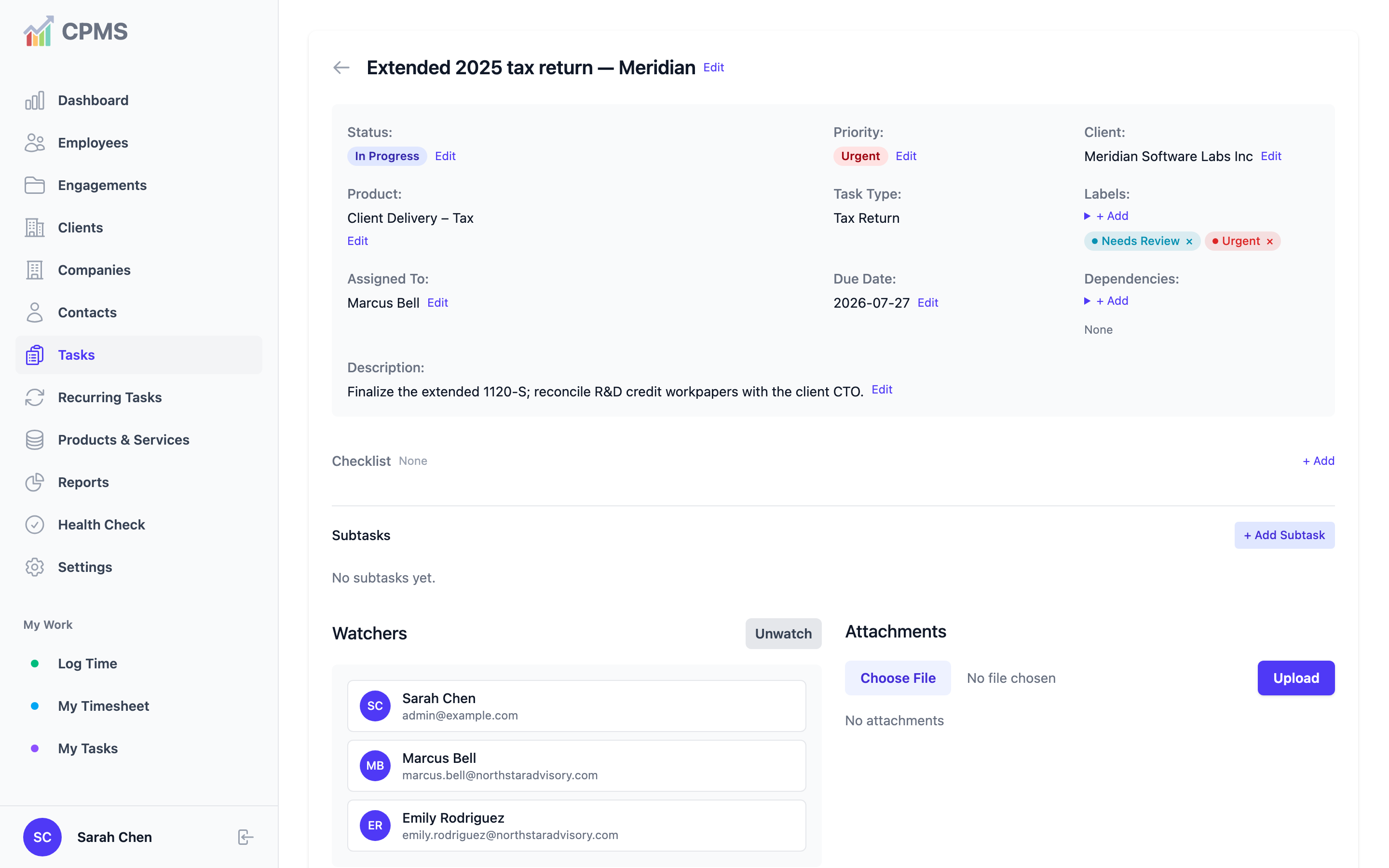Viewport: 1389px width, 868px height.
Task: Click the Add Subtask button
Action: click(1284, 535)
